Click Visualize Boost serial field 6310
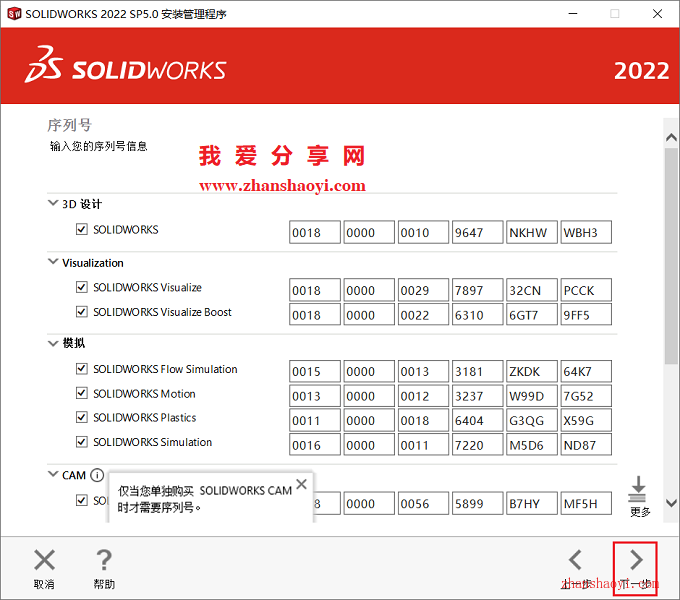Screen dimensions: 680x600 click(x=477, y=314)
